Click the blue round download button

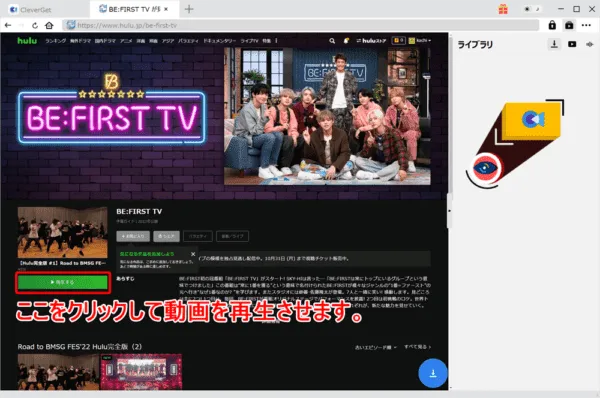(433, 373)
